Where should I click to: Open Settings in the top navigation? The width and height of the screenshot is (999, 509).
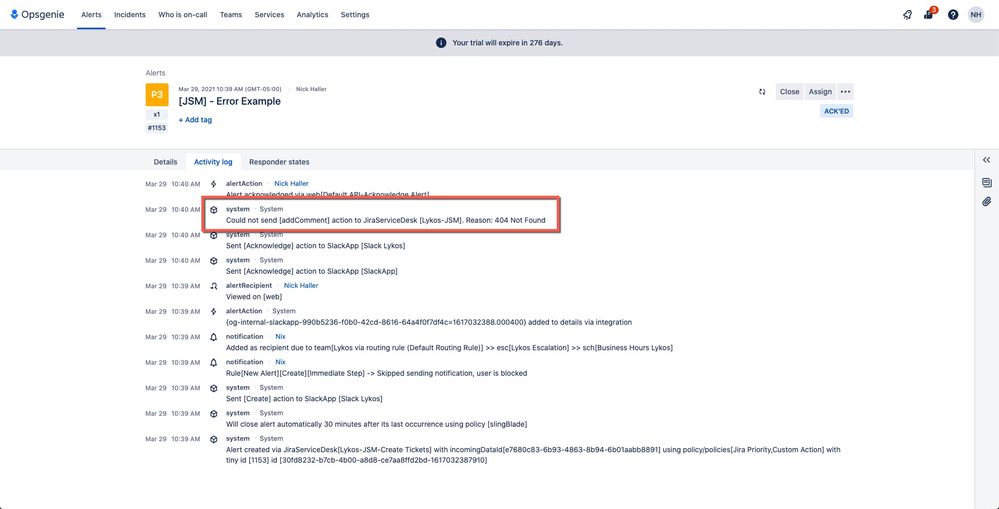tap(355, 15)
